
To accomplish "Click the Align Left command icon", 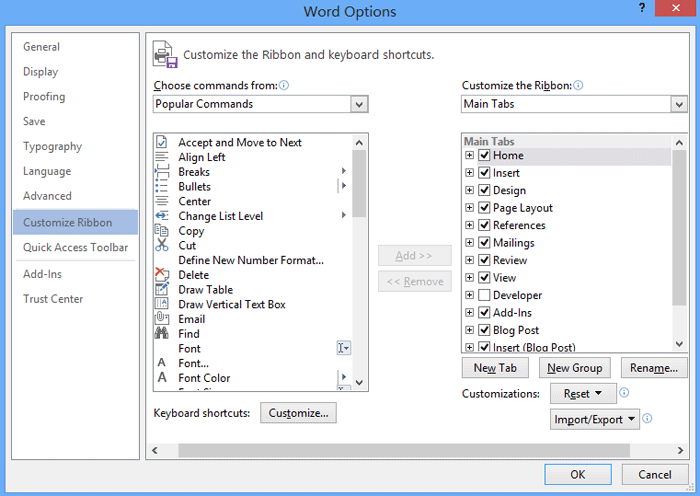I will 162,157.
